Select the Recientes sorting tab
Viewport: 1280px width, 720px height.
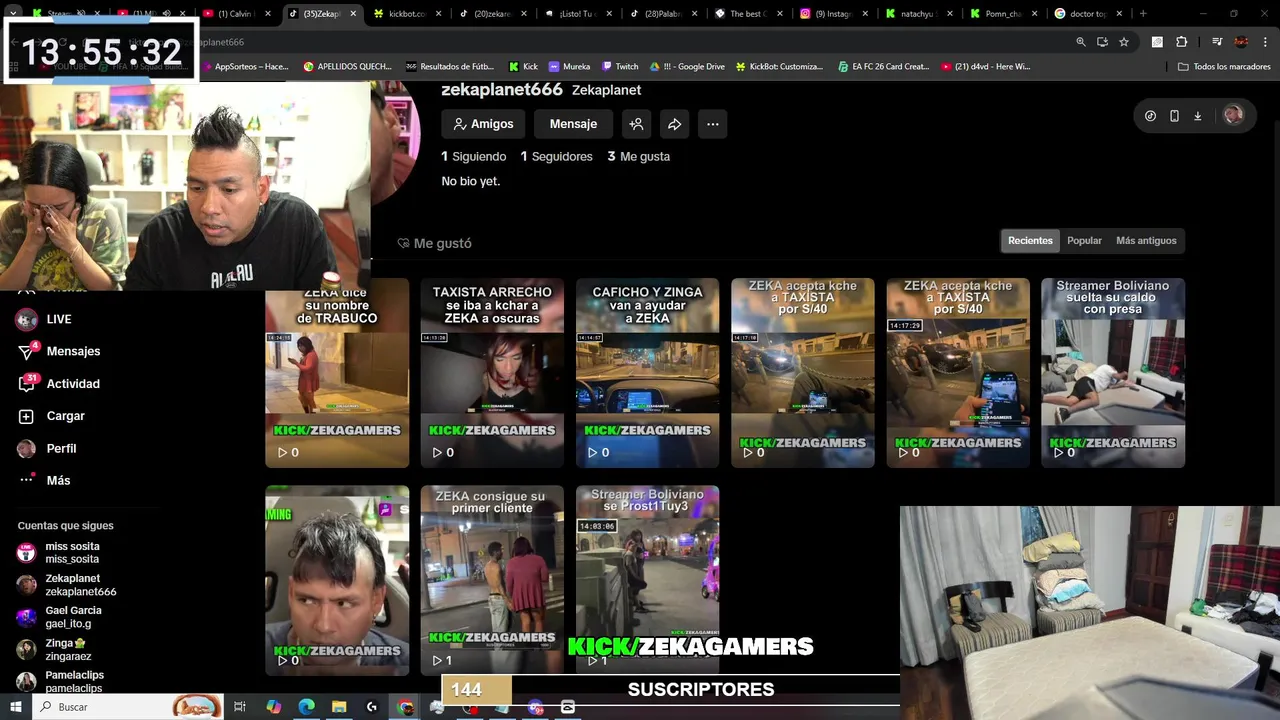[x=1030, y=241]
